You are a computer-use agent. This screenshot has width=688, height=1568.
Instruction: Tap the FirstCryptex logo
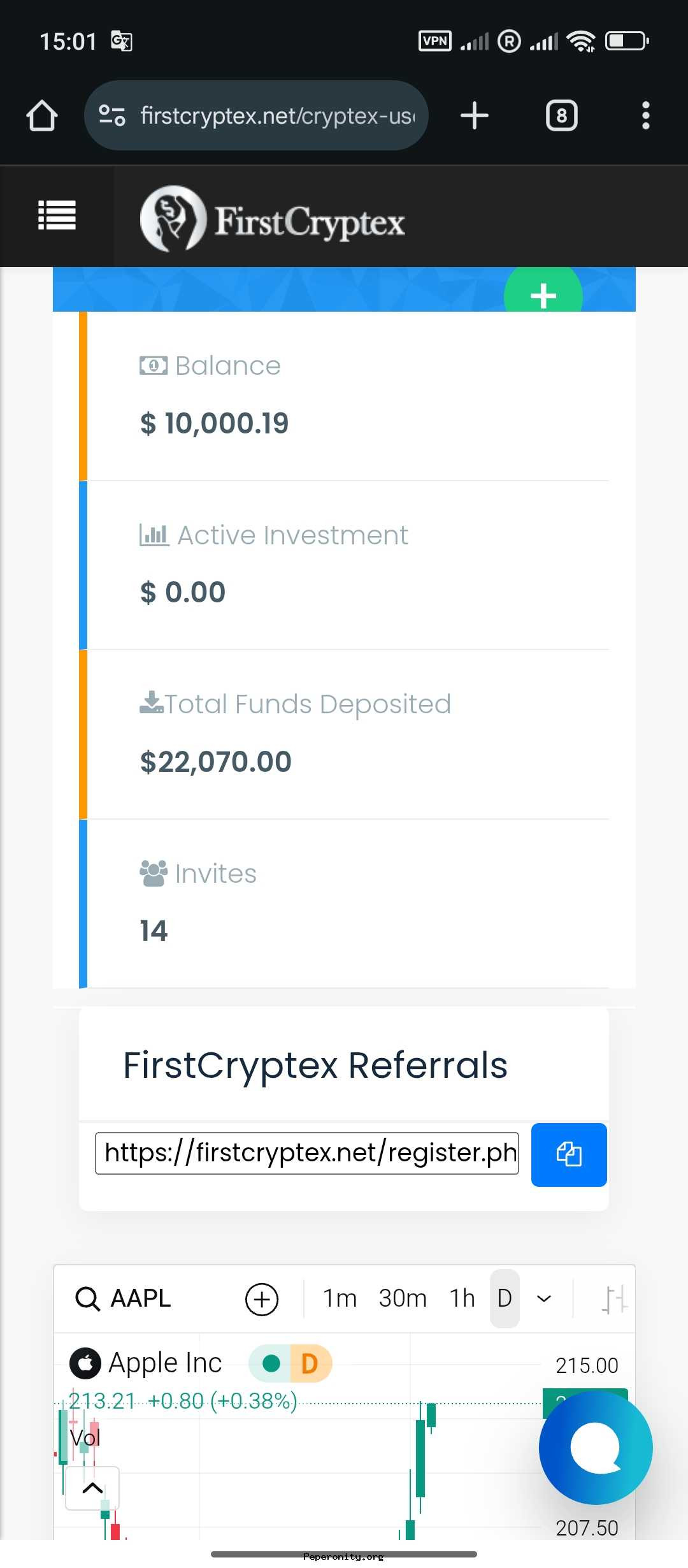pos(273,219)
